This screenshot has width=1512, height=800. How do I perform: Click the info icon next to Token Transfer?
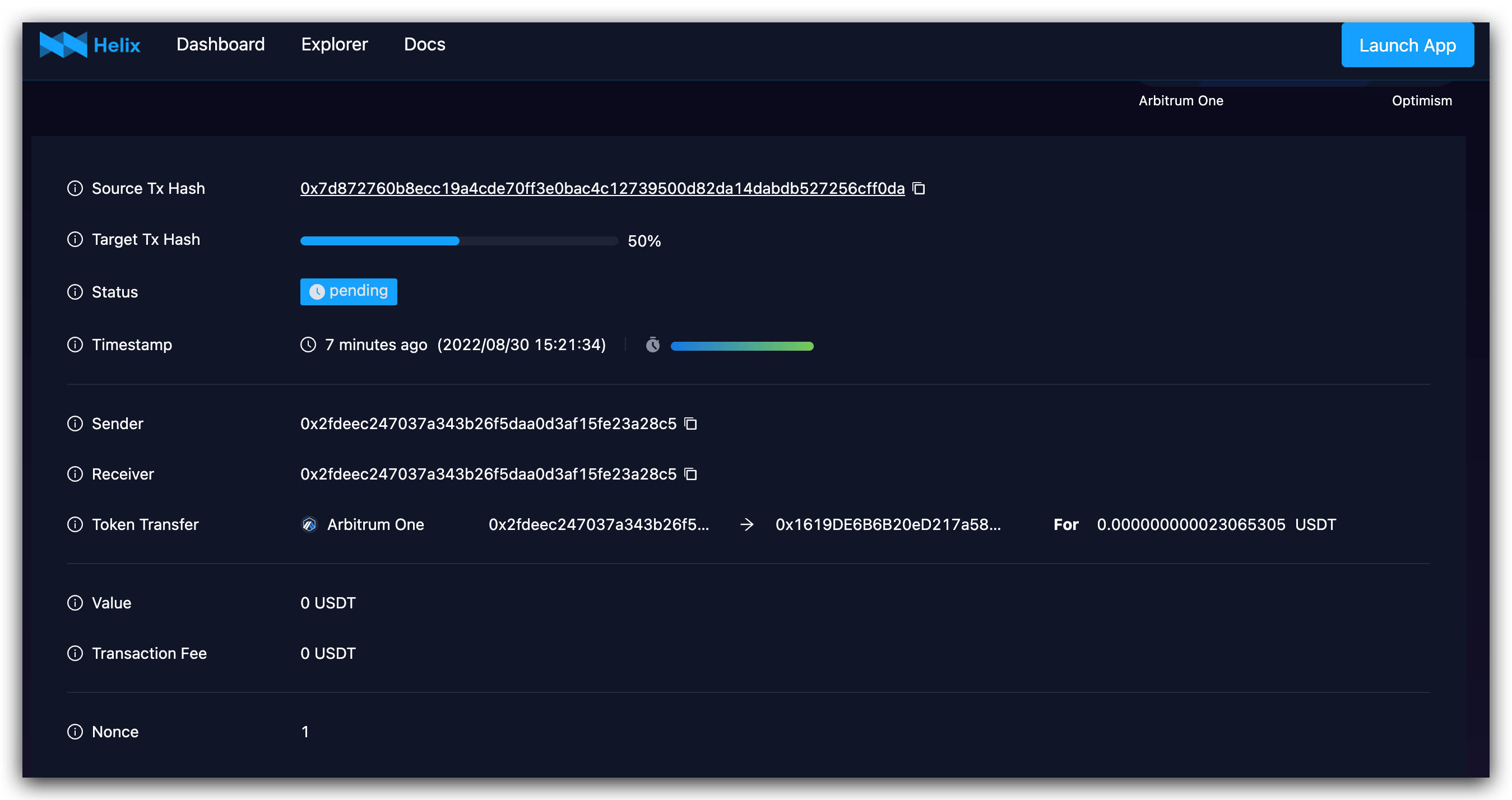(x=75, y=524)
